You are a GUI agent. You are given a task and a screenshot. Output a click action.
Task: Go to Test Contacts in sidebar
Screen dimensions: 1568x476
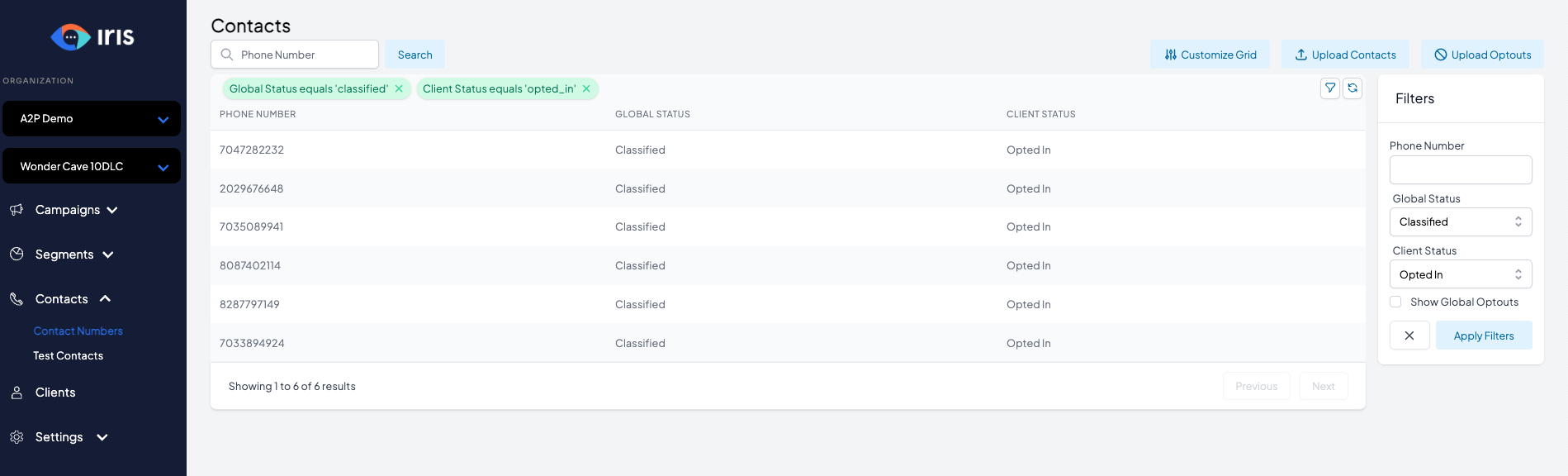pyautogui.click(x=68, y=356)
